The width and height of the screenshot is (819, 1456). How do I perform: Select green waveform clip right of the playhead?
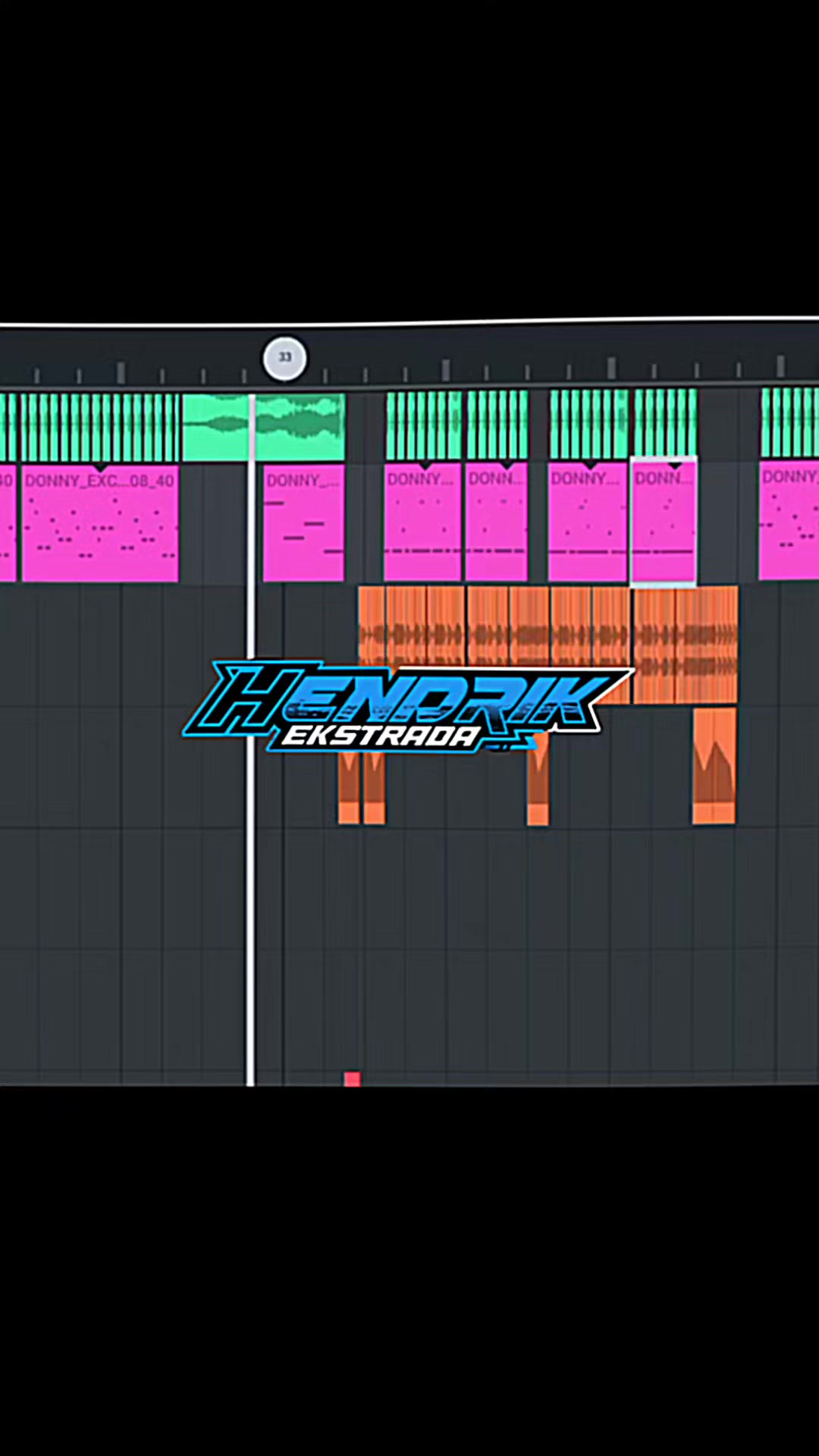300,427
